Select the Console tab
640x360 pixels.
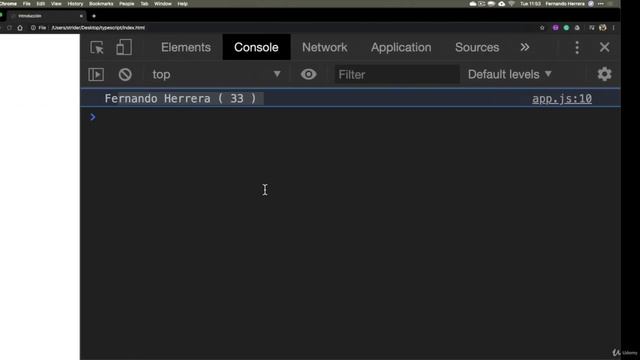256,47
